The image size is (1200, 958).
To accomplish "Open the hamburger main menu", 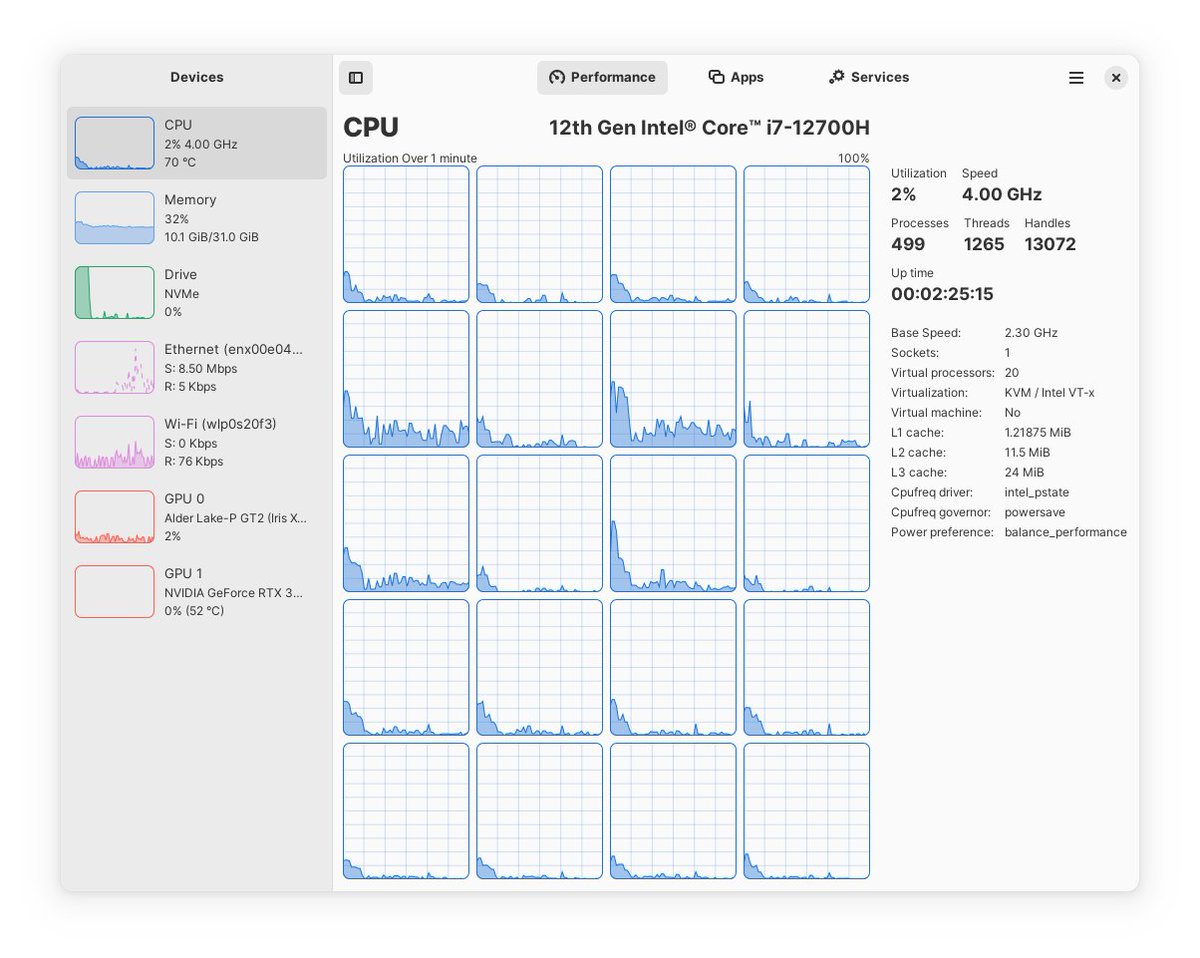I will coord(1076,77).
